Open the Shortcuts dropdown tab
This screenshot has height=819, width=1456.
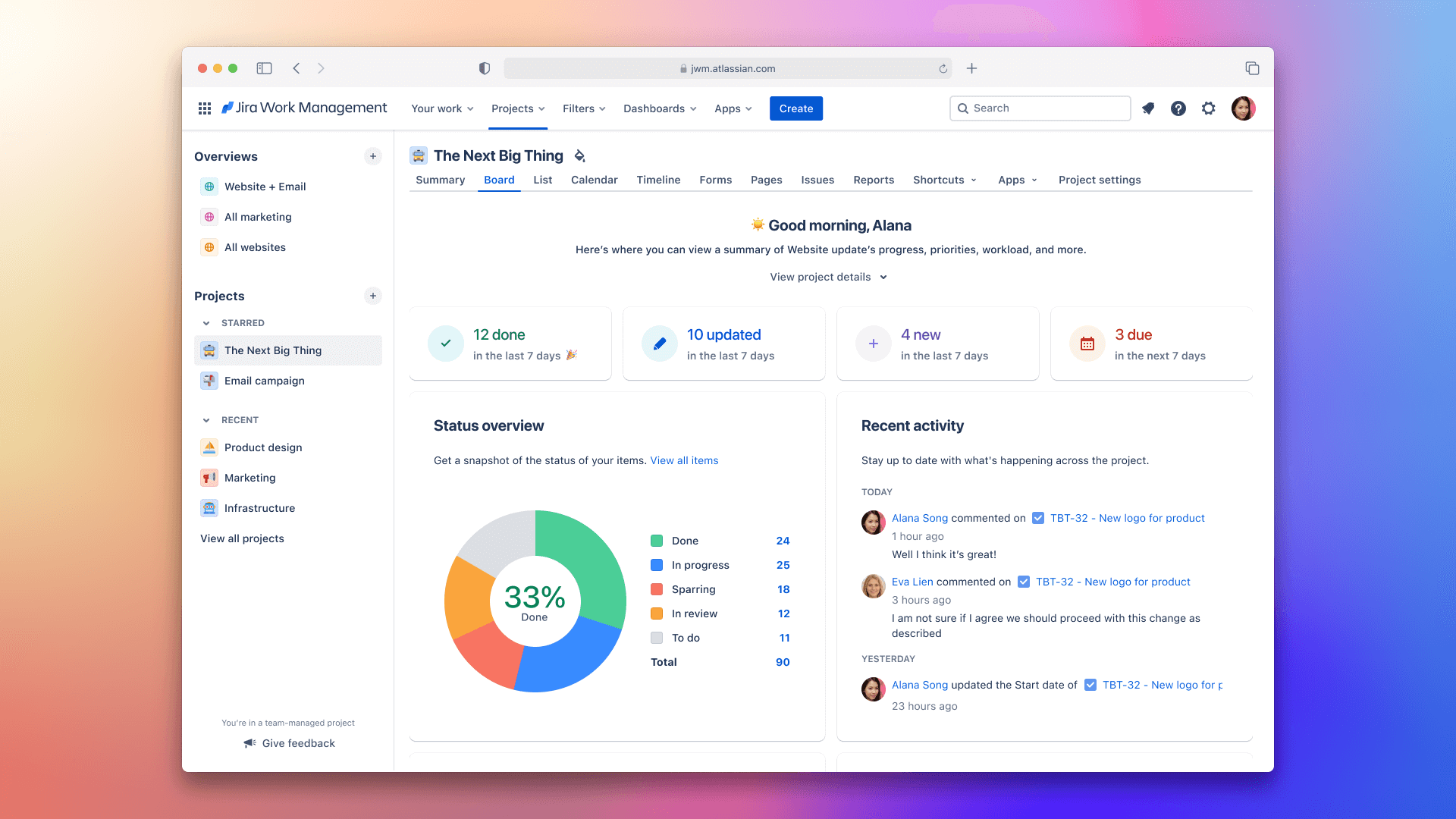[x=944, y=180]
